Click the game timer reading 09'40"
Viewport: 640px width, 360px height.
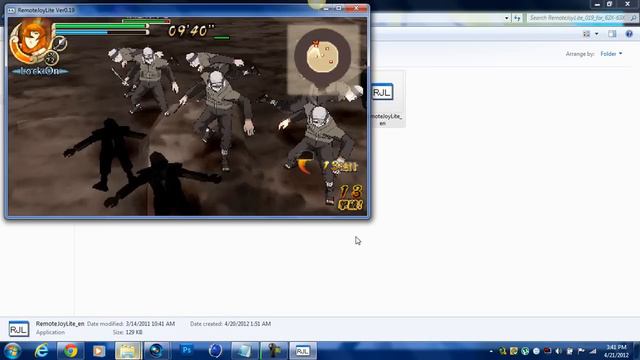pos(191,31)
